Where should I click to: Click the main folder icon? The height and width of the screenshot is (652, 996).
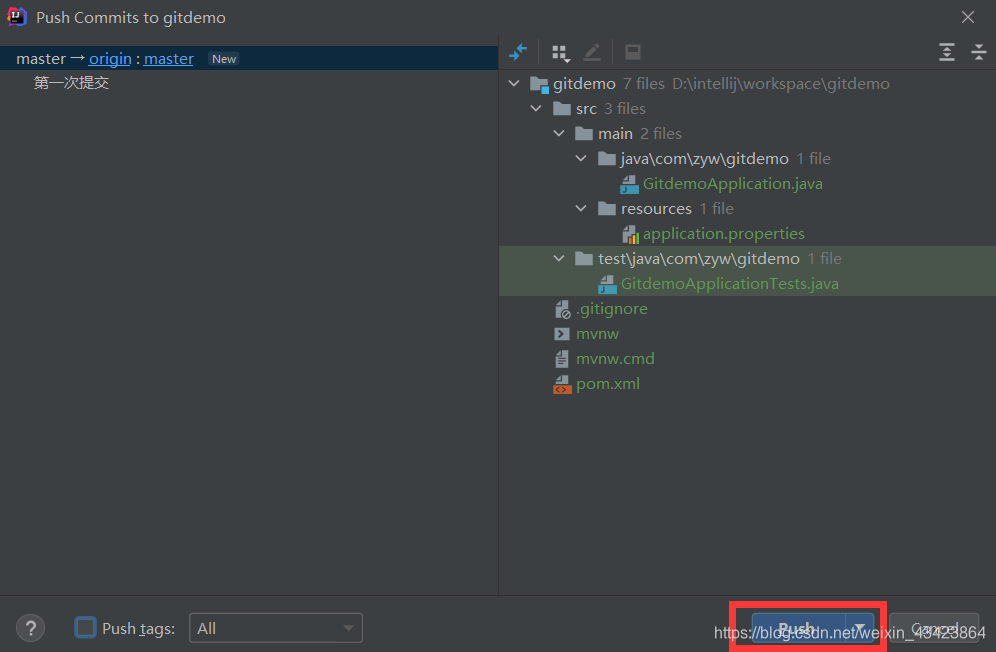584,133
